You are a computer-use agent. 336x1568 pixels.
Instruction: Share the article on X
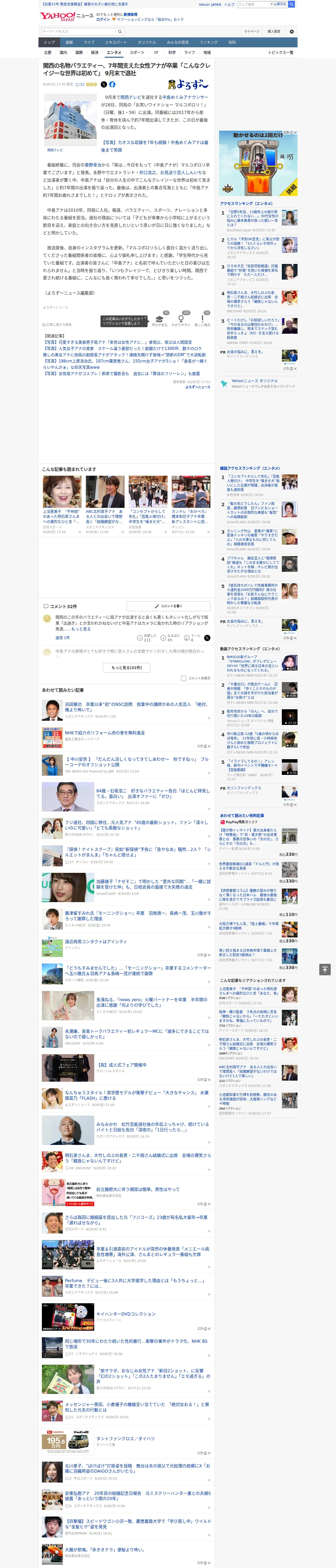coord(104,85)
